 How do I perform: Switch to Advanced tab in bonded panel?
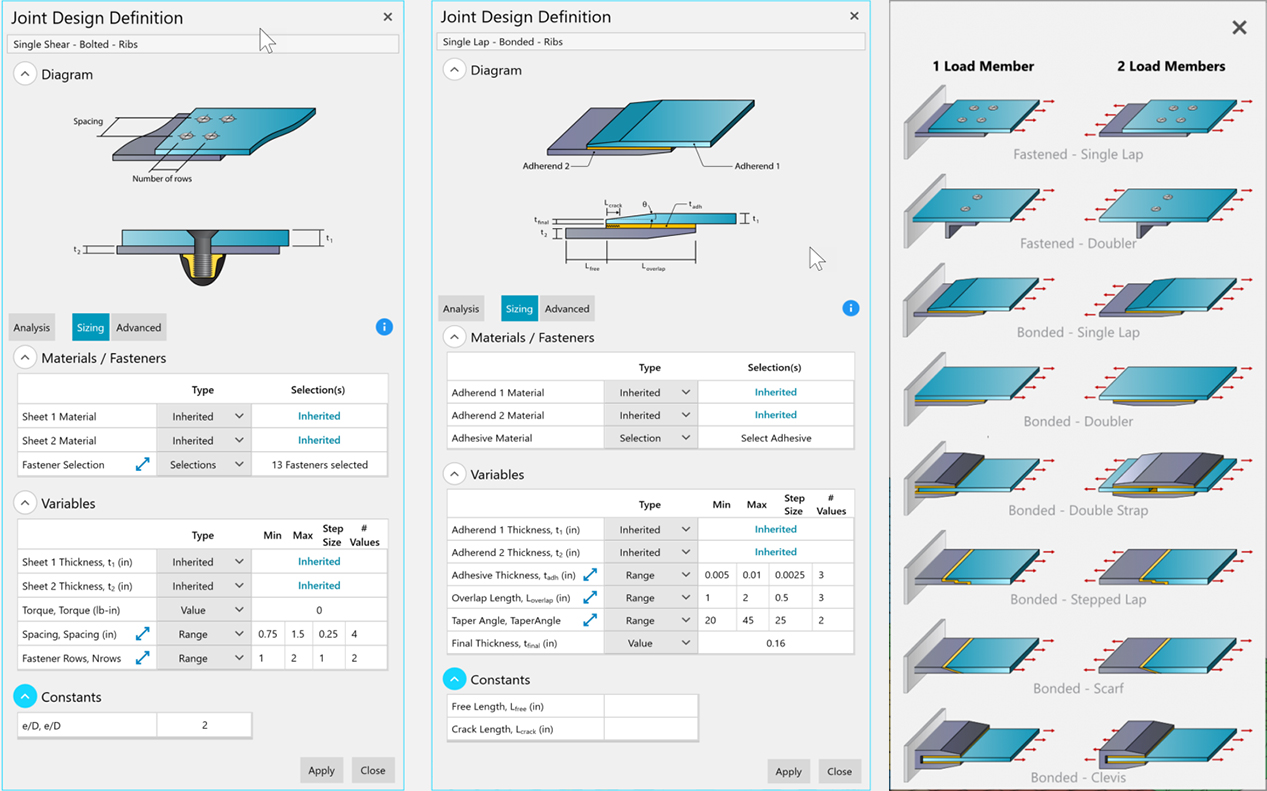[567, 308]
